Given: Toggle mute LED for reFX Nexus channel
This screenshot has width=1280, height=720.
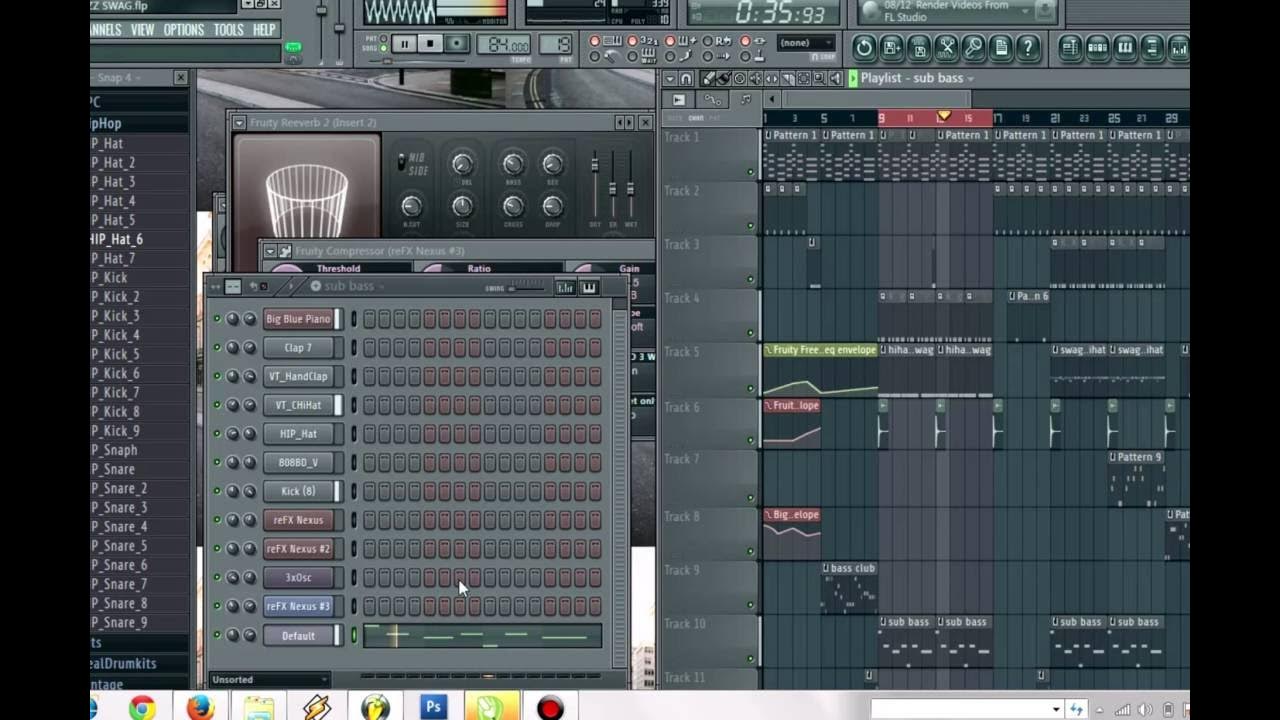Looking at the screenshot, I should [x=217, y=520].
